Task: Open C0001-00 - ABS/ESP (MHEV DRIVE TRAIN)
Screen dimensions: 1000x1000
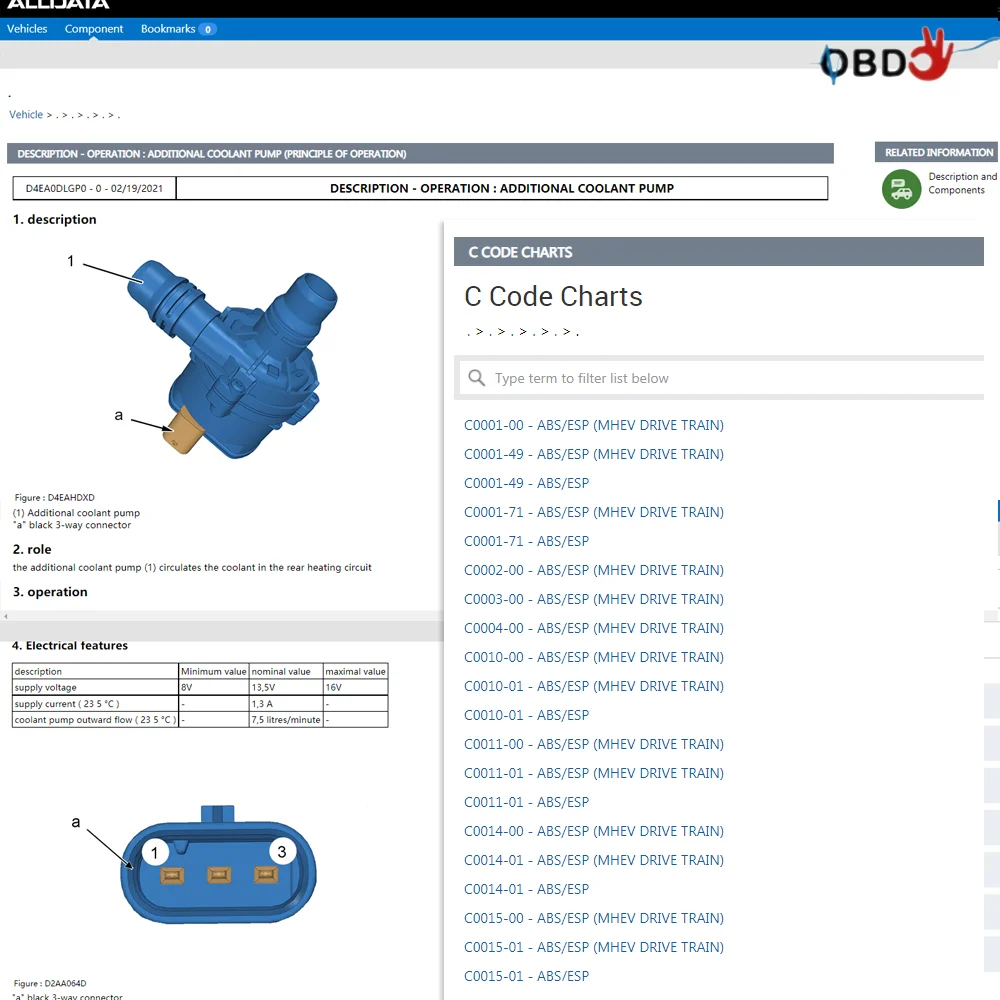Action: tap(594, 425)
